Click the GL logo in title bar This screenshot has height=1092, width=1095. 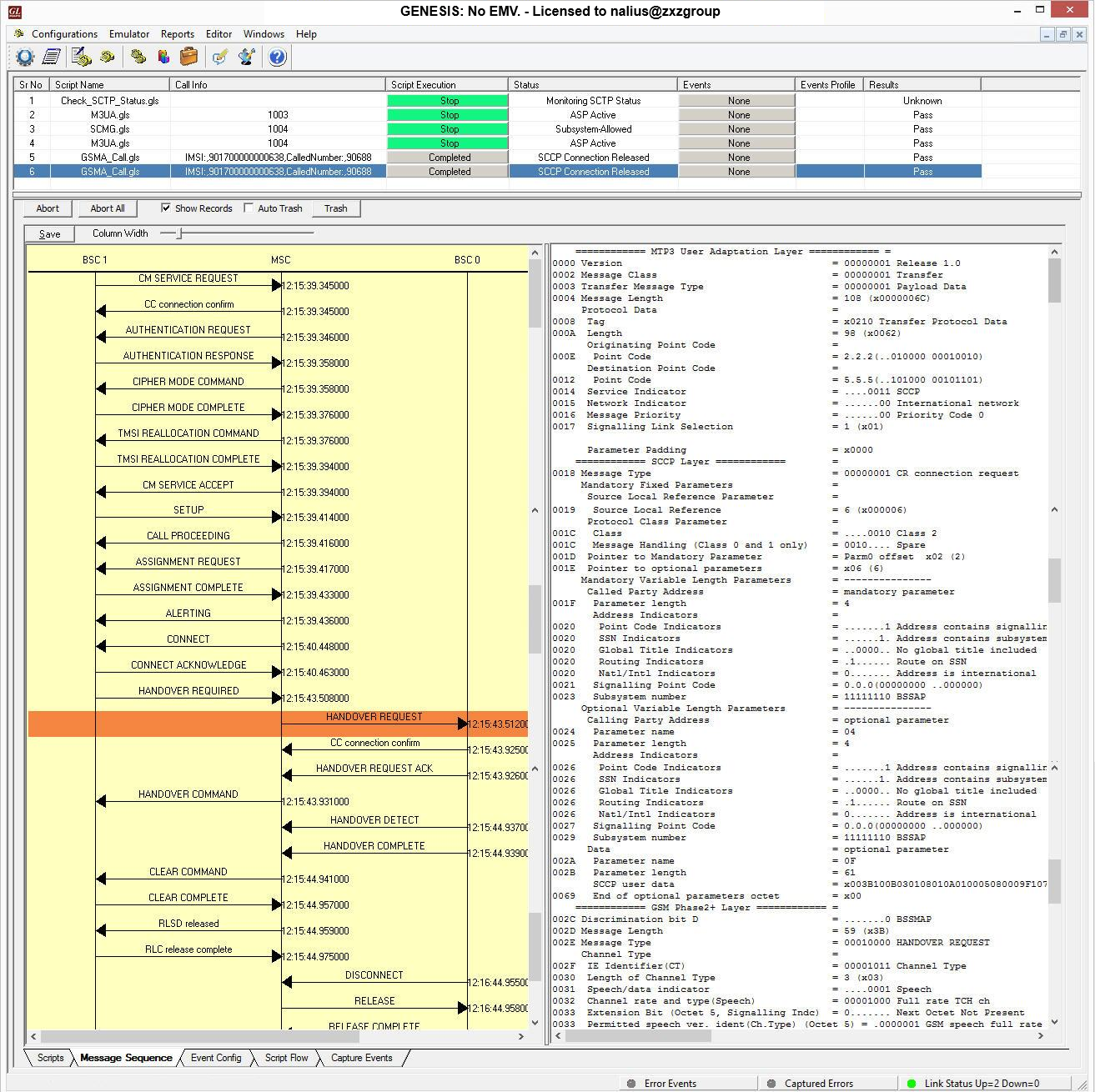pyautogui.click(x=13, y=12)
